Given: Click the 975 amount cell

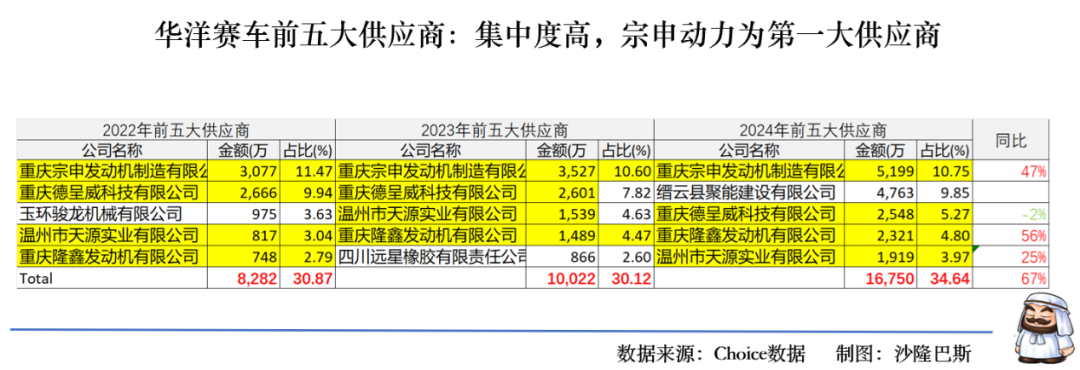Looking at the screenshot, I should pos(244,214).
